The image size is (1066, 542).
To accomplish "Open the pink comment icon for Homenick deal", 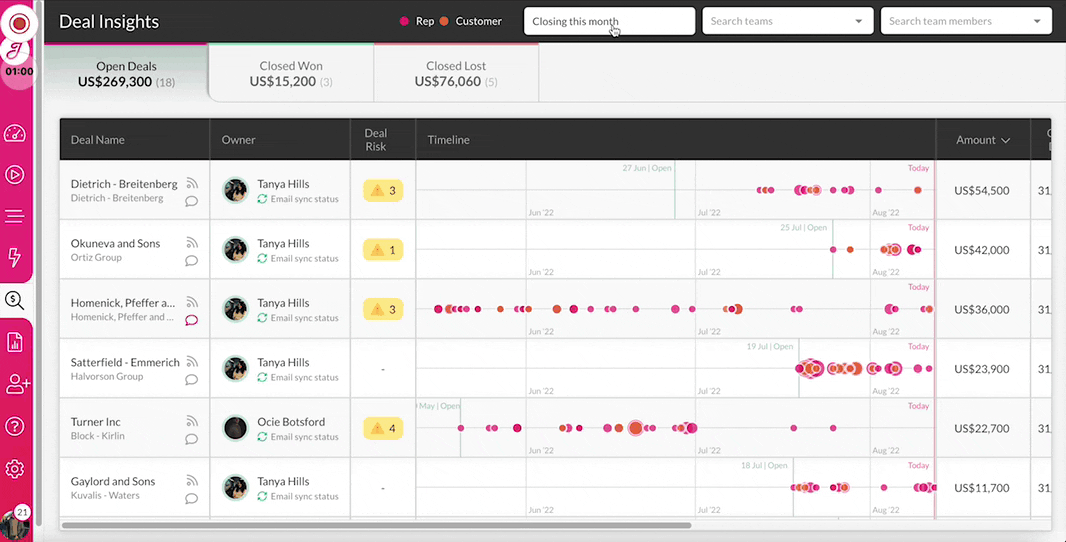I will tap(192, 320).
